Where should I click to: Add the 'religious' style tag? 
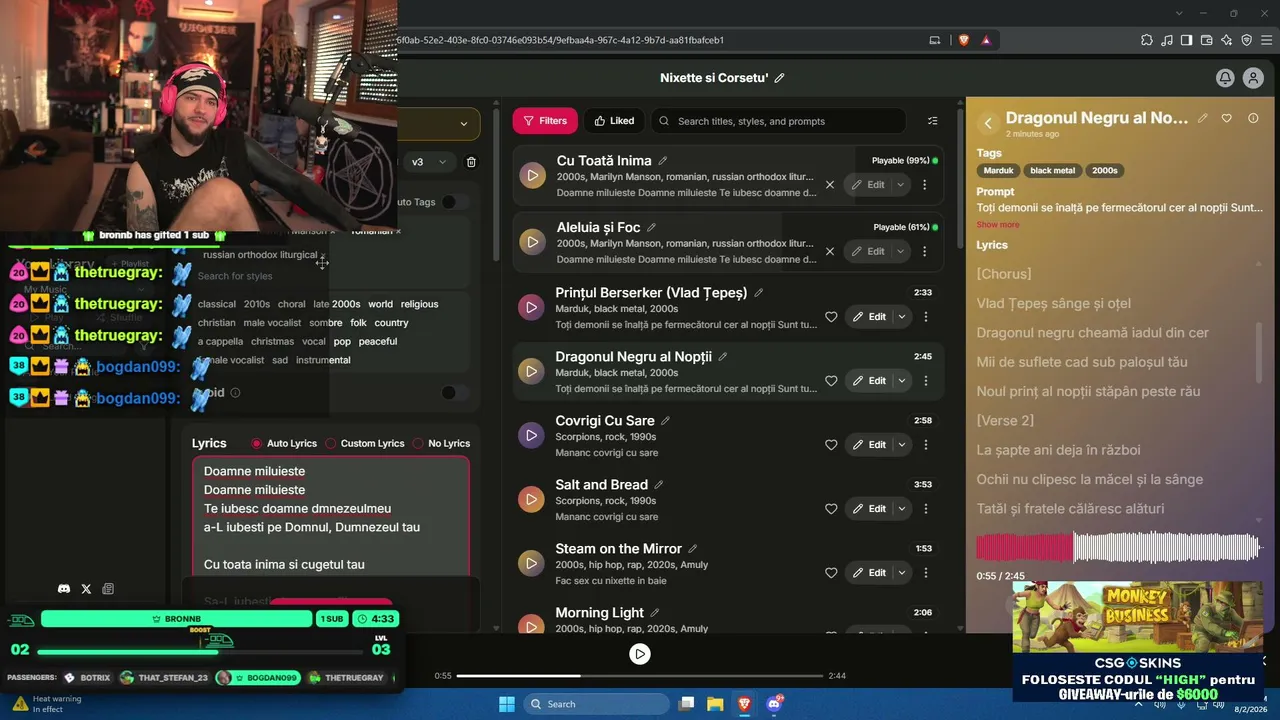[420, 304]
